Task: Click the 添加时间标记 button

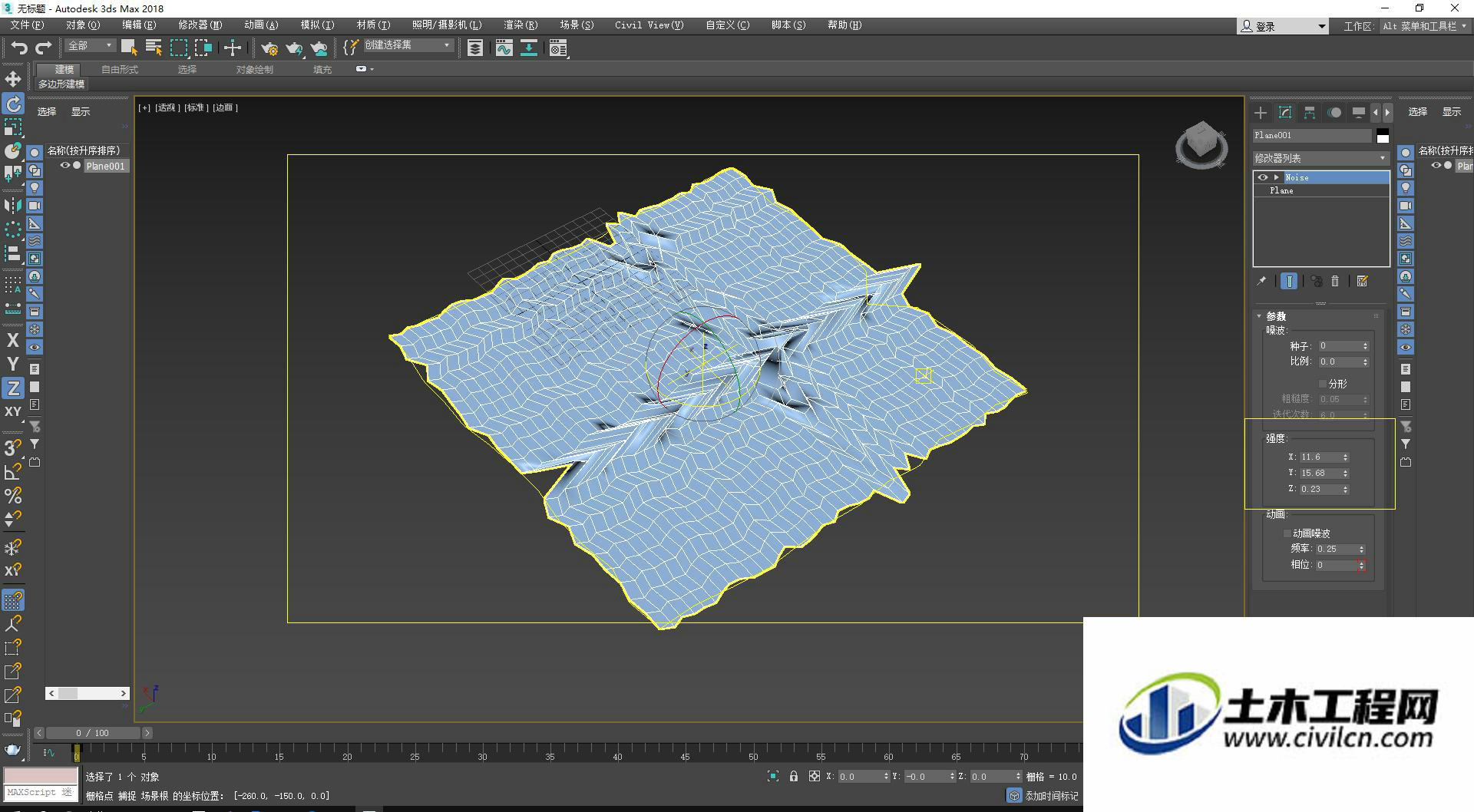Action: 1044,796
